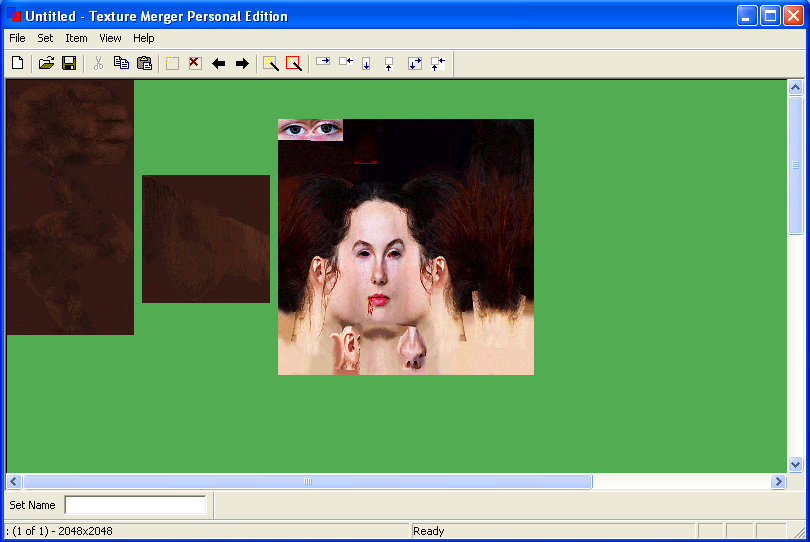
Task: Click the Set Name text field
Action: point(135,505)
